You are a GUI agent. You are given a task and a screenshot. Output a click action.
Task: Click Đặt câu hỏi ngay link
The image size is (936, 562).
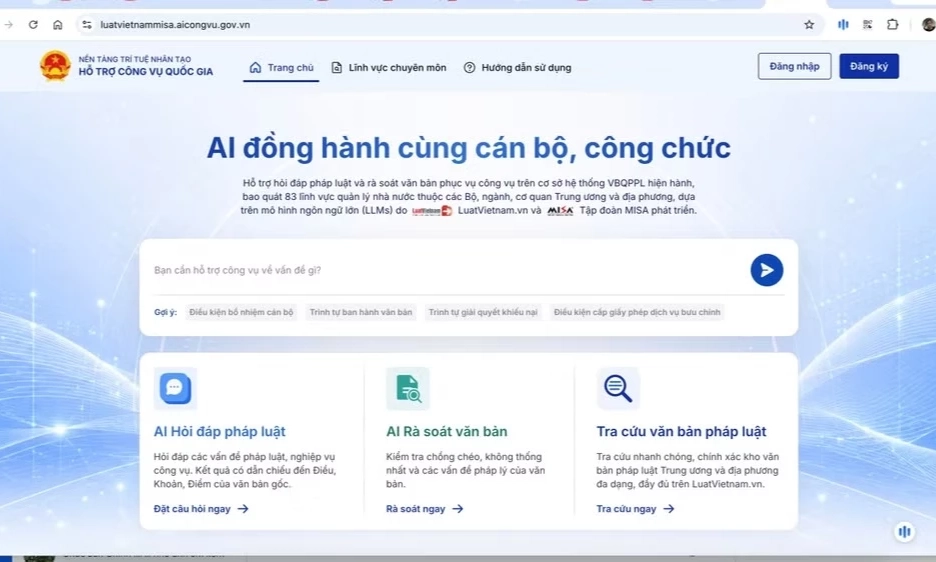(x=201, y=509)
